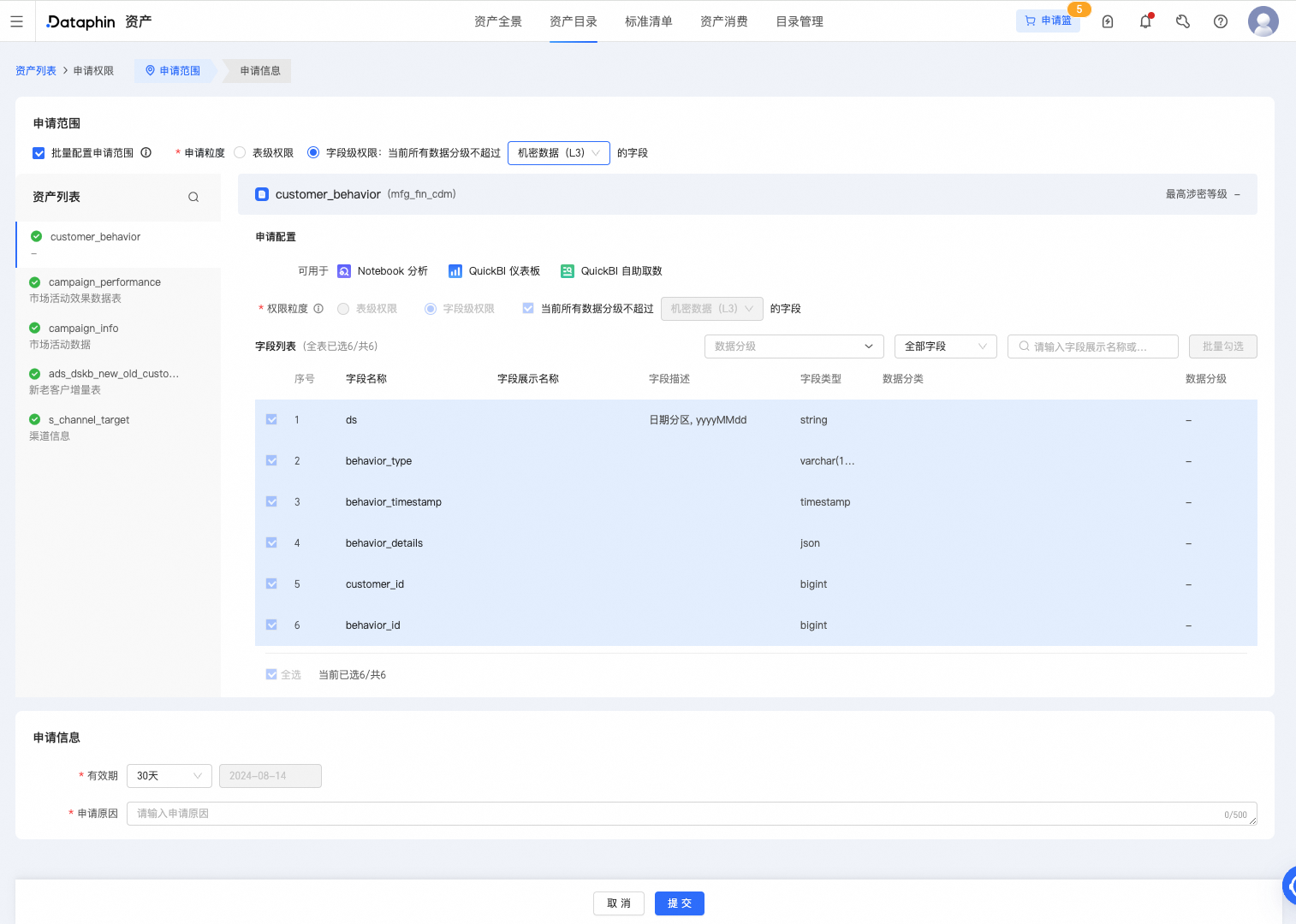Uncheck the 批量配置申请范围 checkbox
The image size is (1296, 924).
pos(39,152)
